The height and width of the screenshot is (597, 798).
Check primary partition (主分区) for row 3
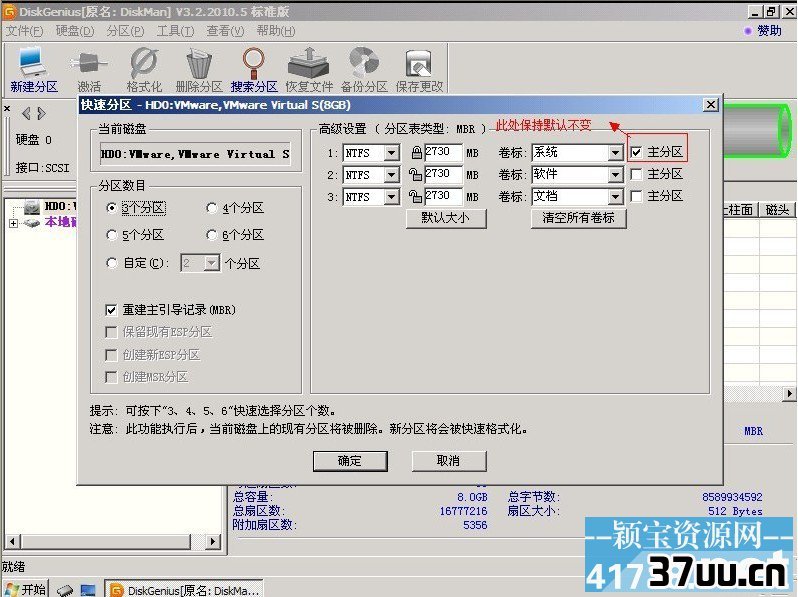636,196
